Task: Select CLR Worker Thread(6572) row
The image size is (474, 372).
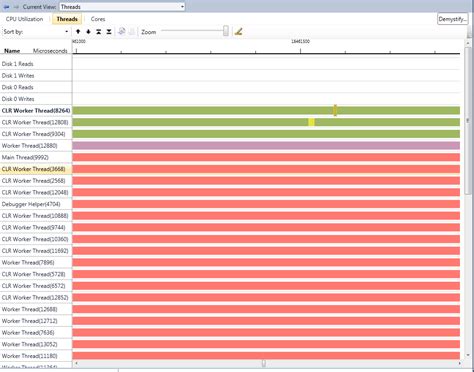Action: point(36,286)
